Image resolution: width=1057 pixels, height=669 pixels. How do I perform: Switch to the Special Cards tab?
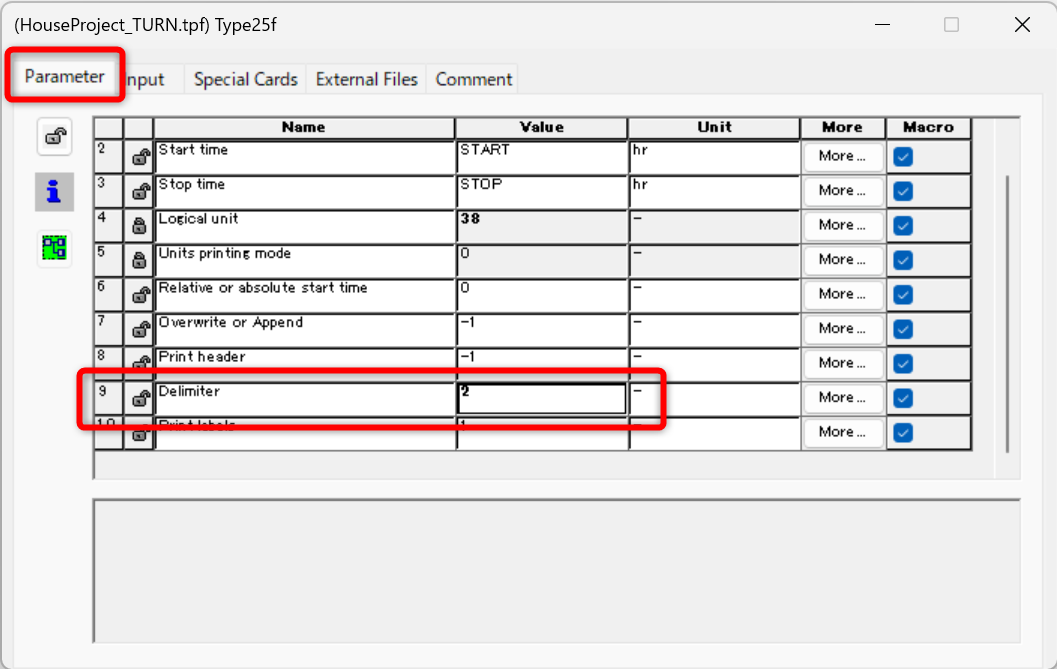[246, 79]
